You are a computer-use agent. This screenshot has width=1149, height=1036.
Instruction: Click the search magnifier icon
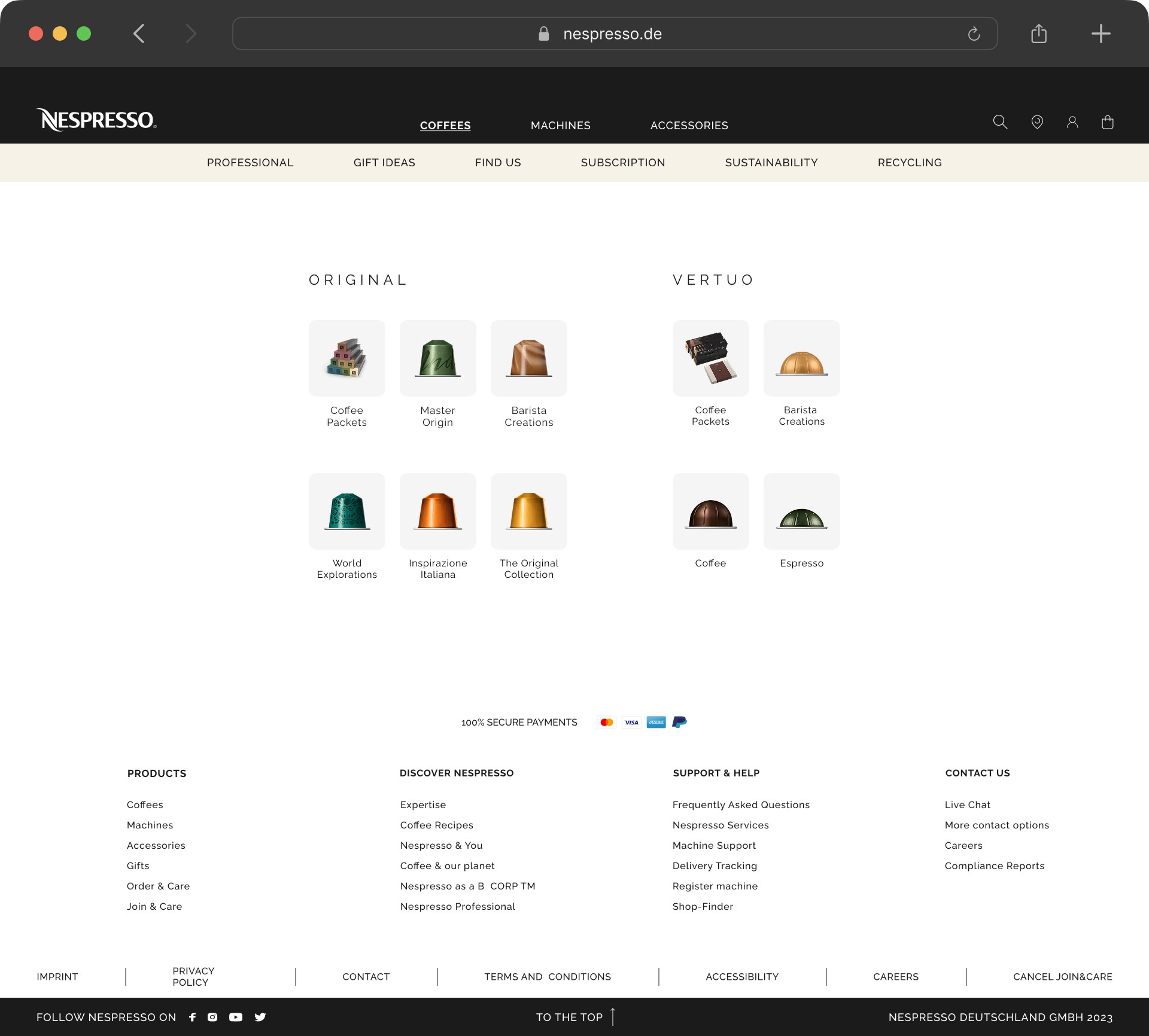pyautogui.click(x=1000, y=122)
